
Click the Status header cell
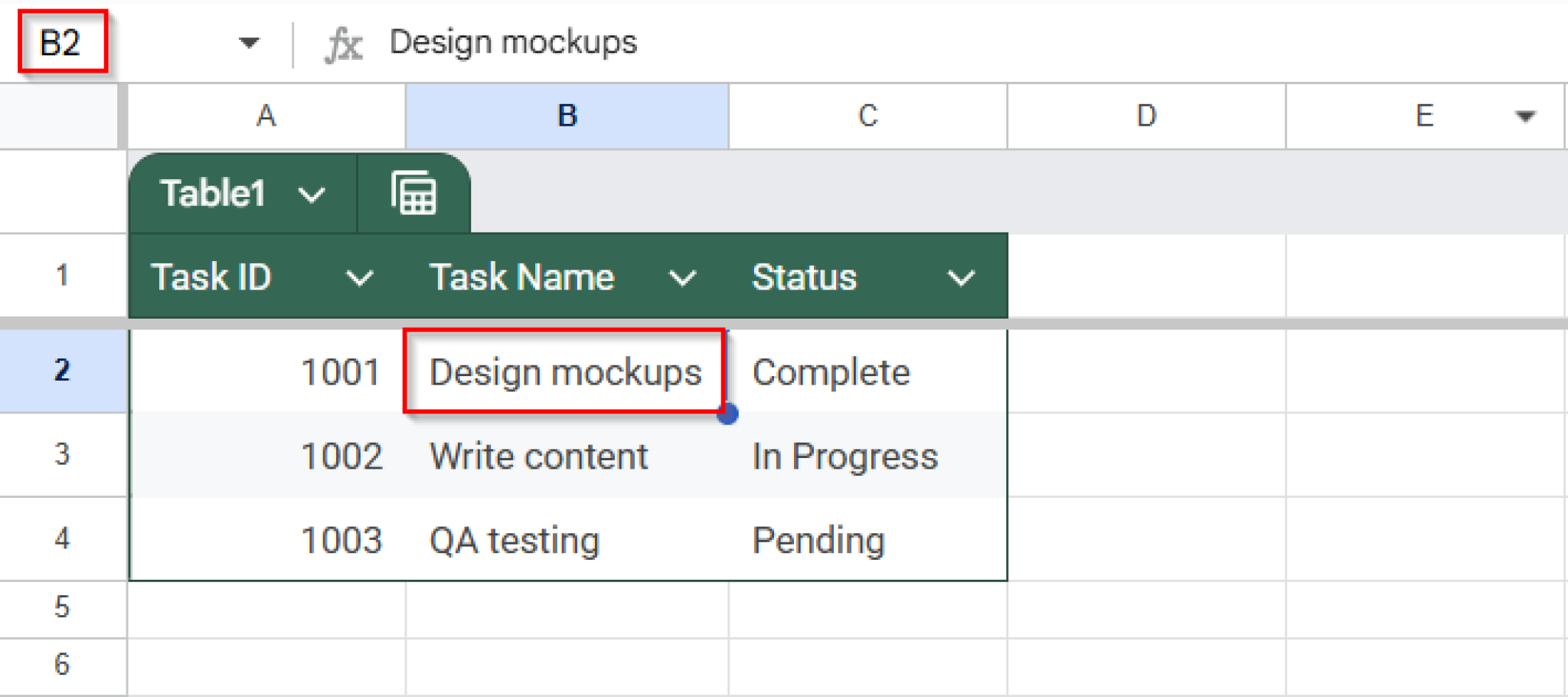point(868,277)
